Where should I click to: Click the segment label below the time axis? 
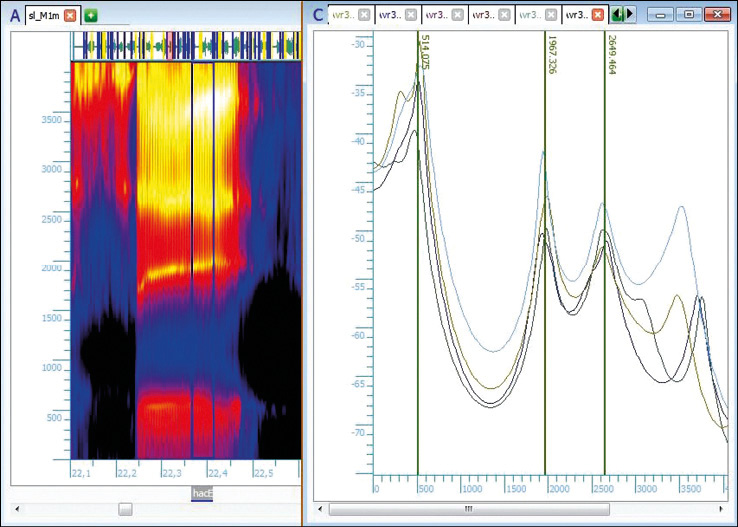point(202,494)
